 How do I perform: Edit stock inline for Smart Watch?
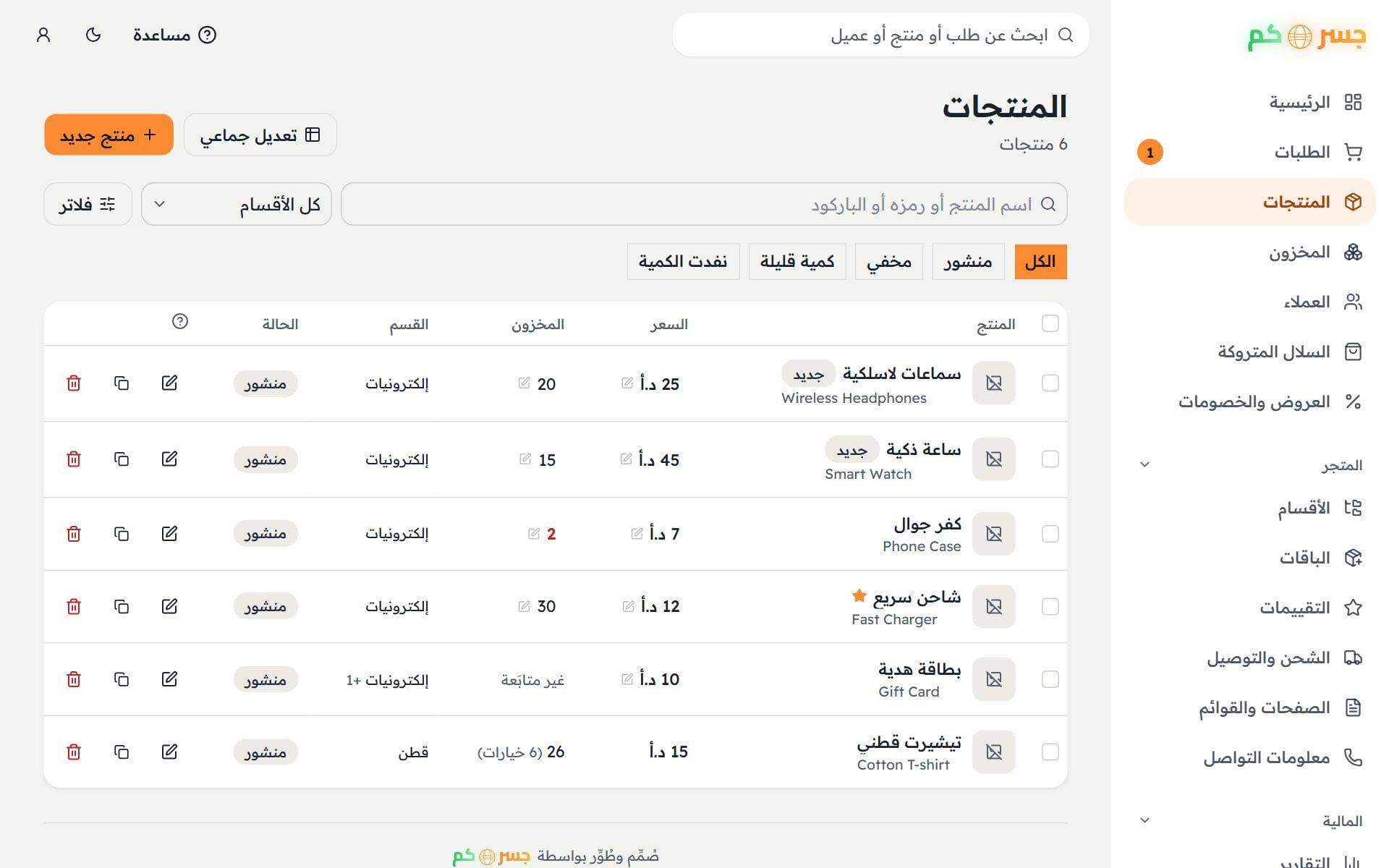[x=525, y=459]
